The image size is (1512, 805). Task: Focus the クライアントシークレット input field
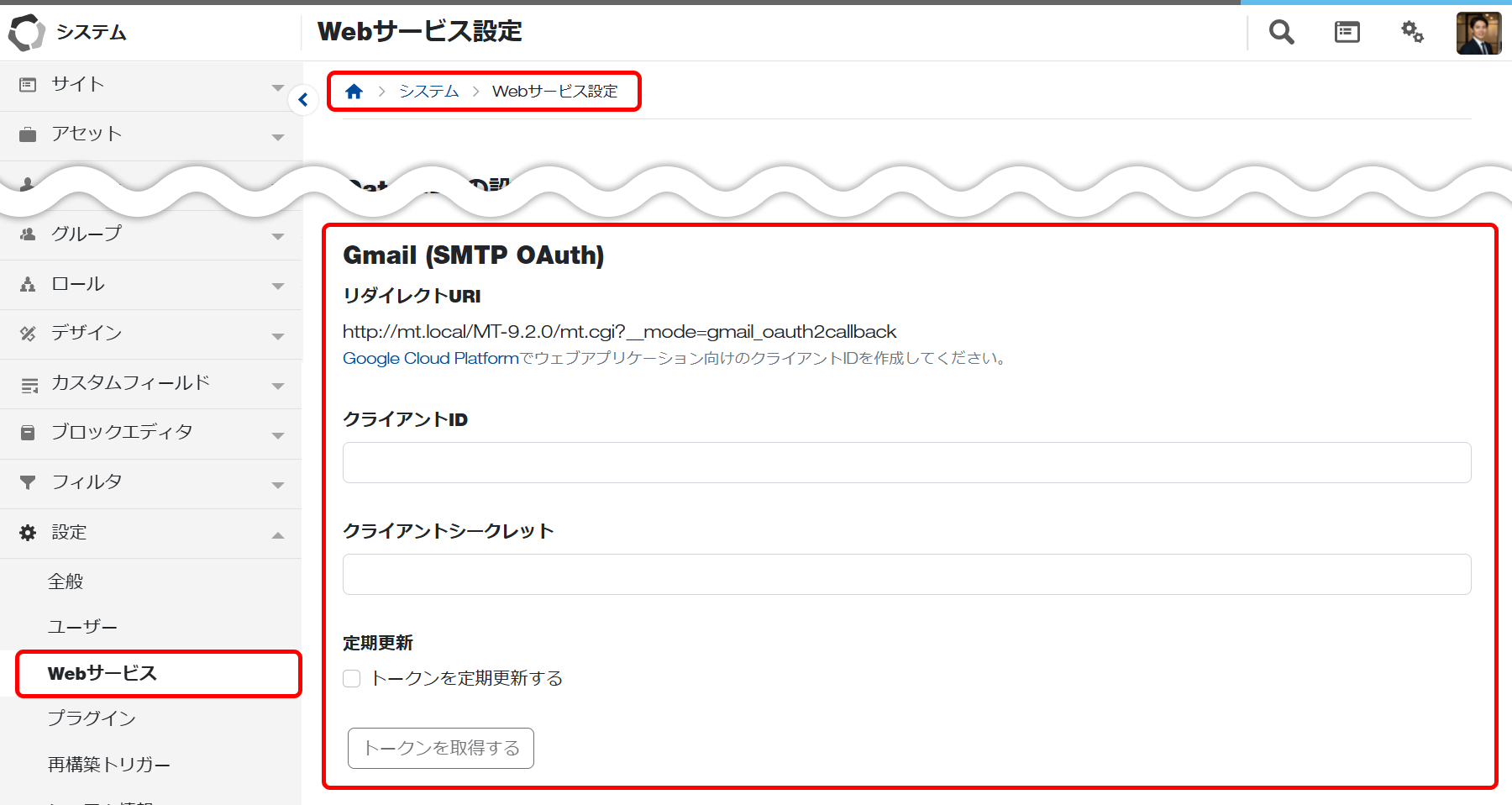pyautogui.click(x=907, y=574)
